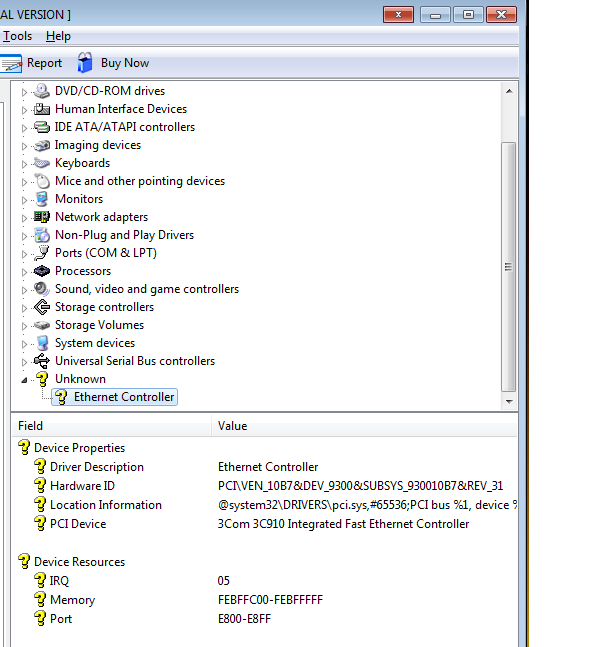Sort by the Value column header

click(364, 426)
